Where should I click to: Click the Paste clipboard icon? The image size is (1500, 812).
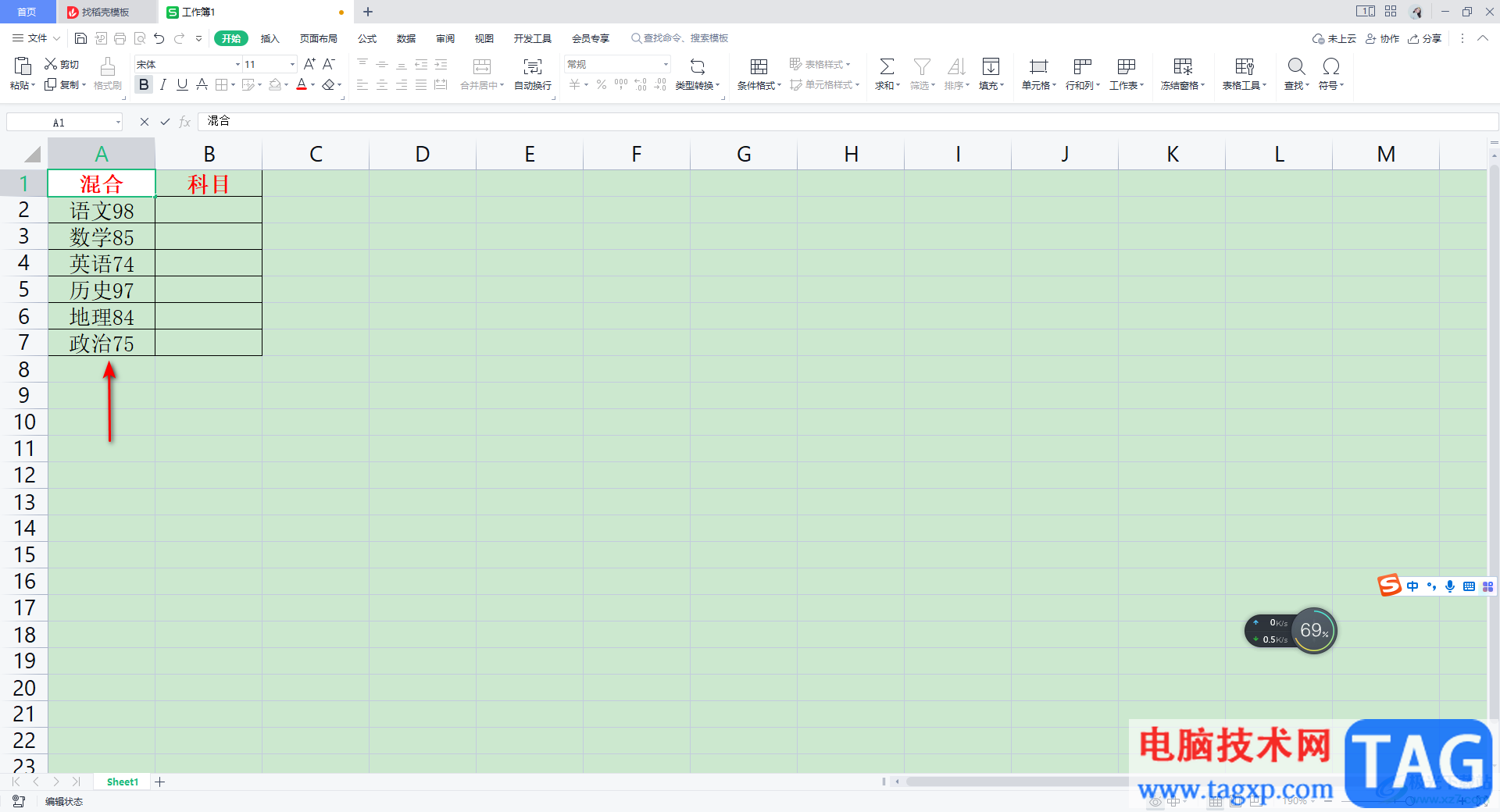[x=23, y=66]
